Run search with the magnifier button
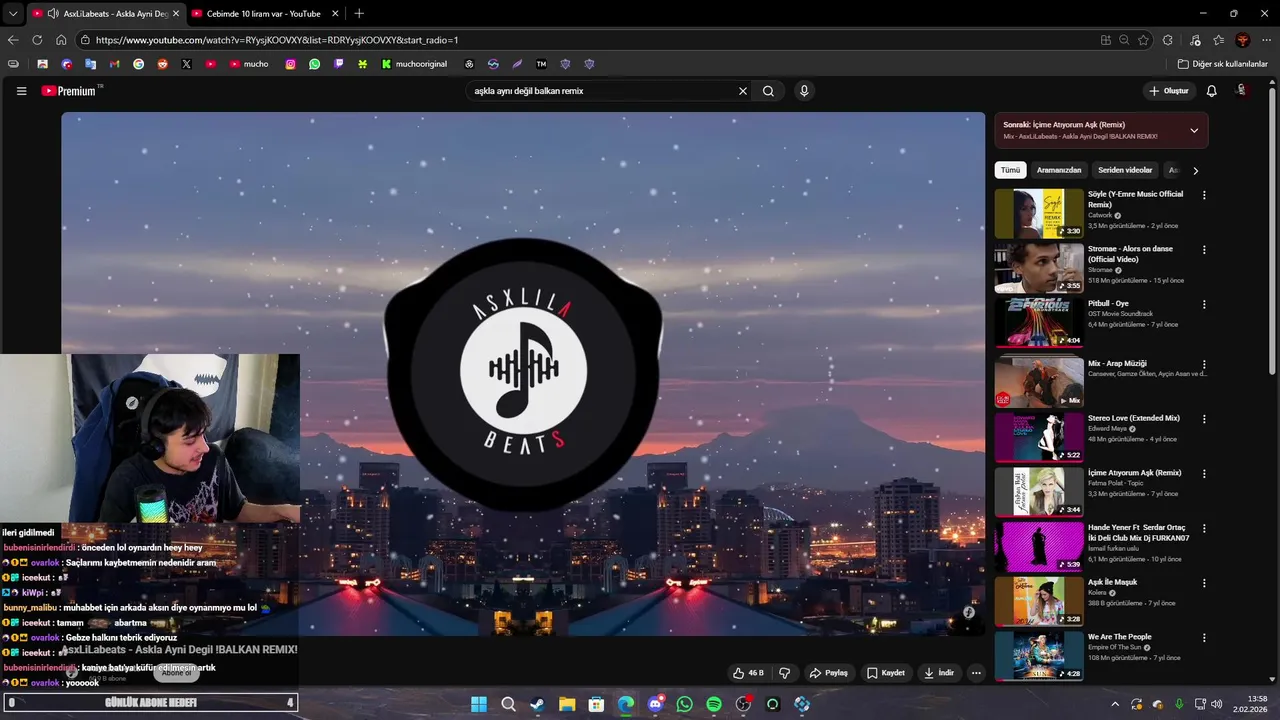1280x720 pixels. [768, 91]
